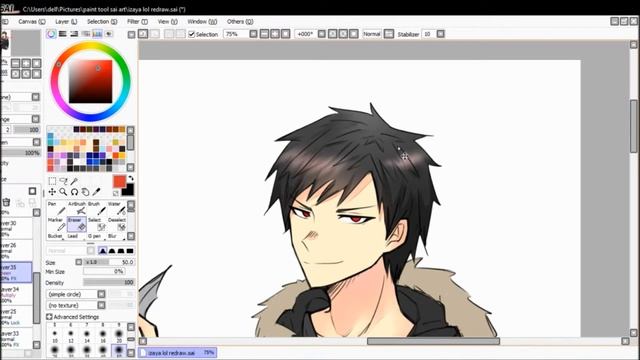Select the AirBrush tool
The height and width of the screenshot is (360, 640).
point(77,209)
